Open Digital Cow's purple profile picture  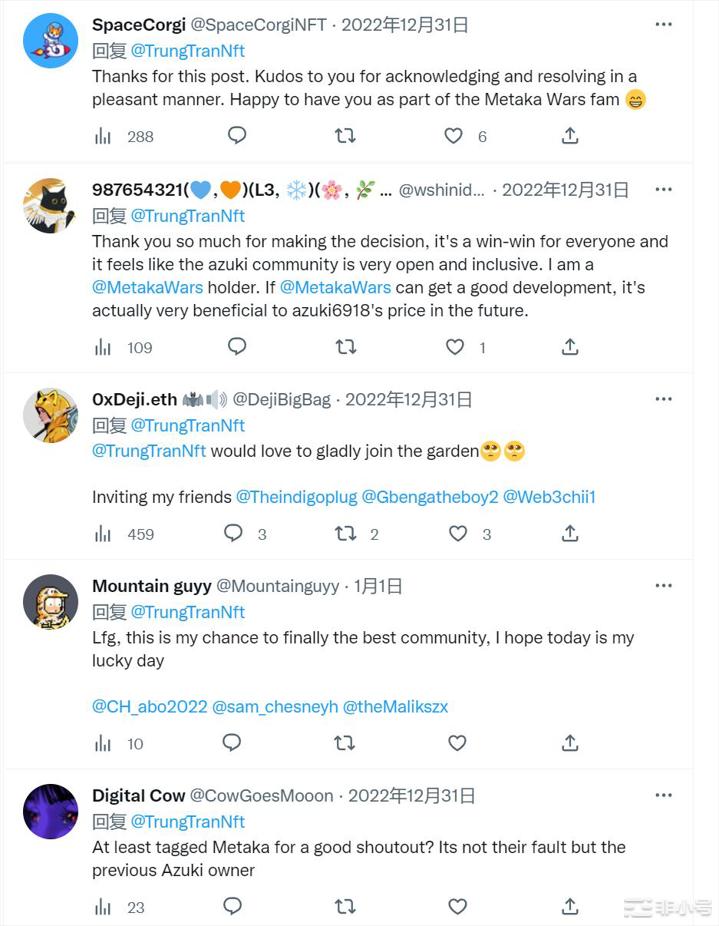[50, 811]
